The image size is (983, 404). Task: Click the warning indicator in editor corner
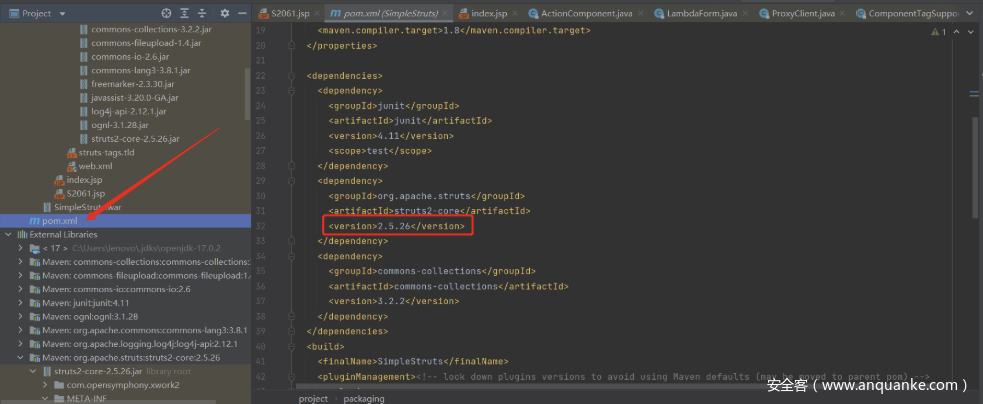tap(937, 32)
